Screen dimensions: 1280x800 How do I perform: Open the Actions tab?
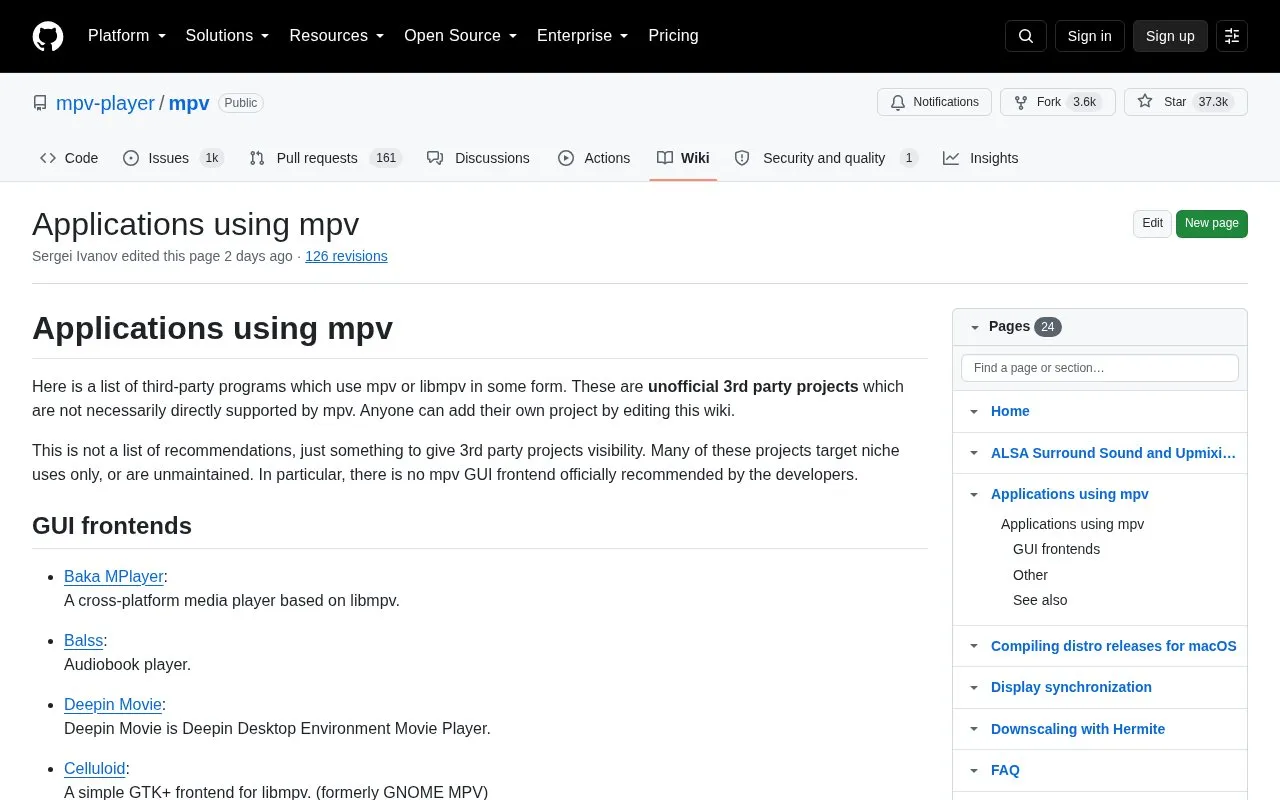pos(594,158)
